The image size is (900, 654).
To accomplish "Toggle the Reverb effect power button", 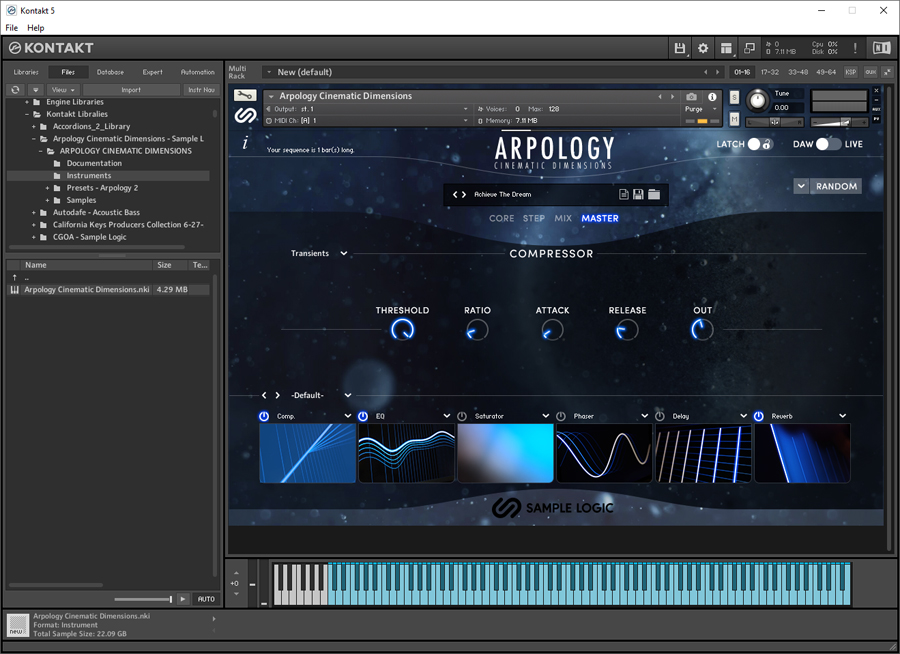I will pos(759,416).
